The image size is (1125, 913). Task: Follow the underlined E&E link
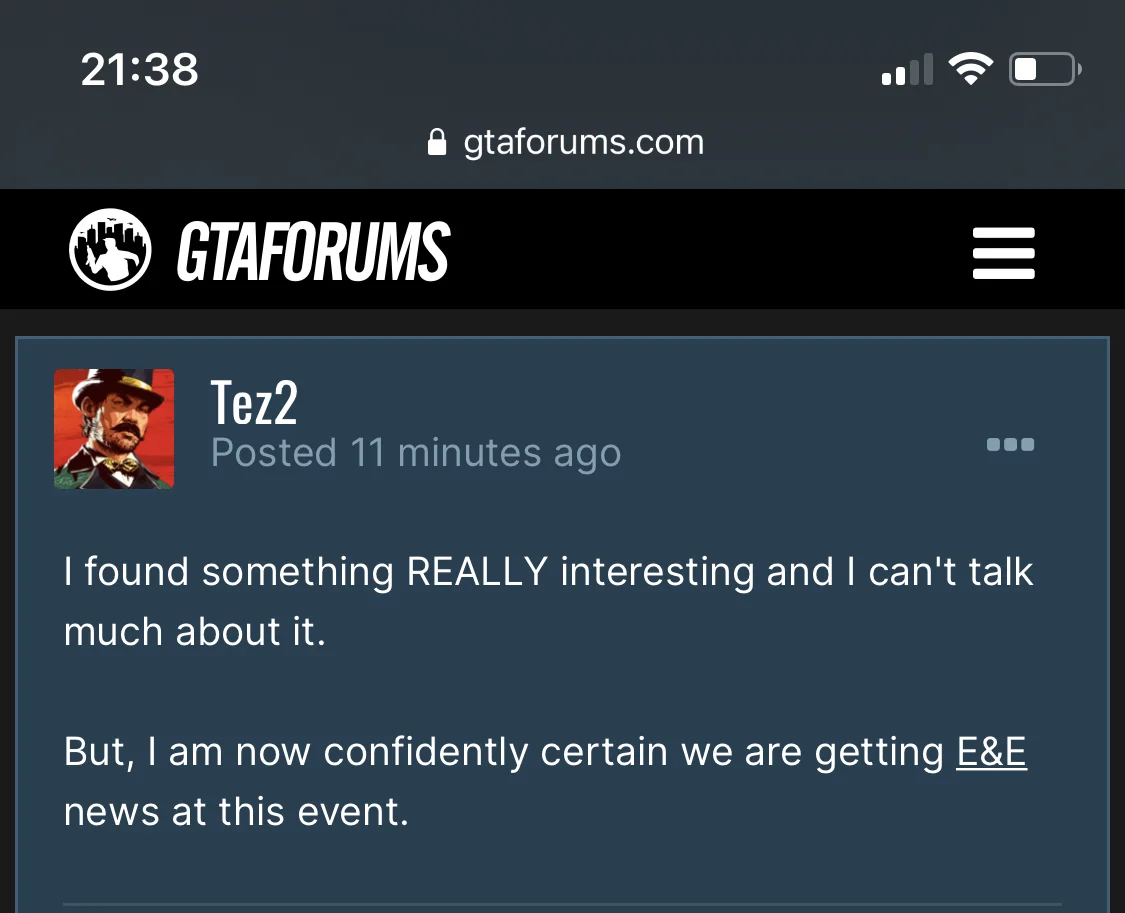(x=991, y=752)
